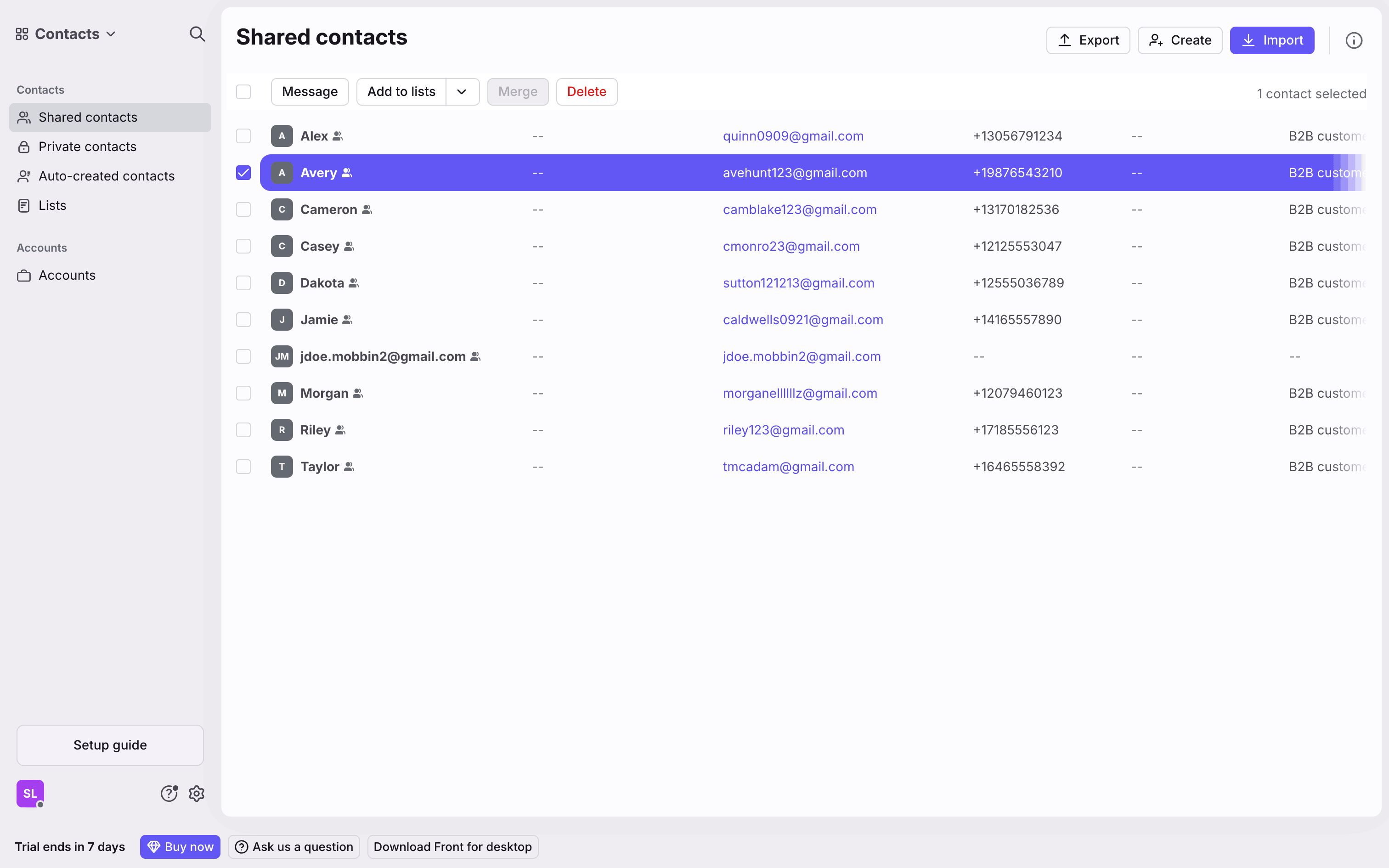Uncheck the Avery contact checkbox
The image size is (1389, 868).
(x=243, y=173)
